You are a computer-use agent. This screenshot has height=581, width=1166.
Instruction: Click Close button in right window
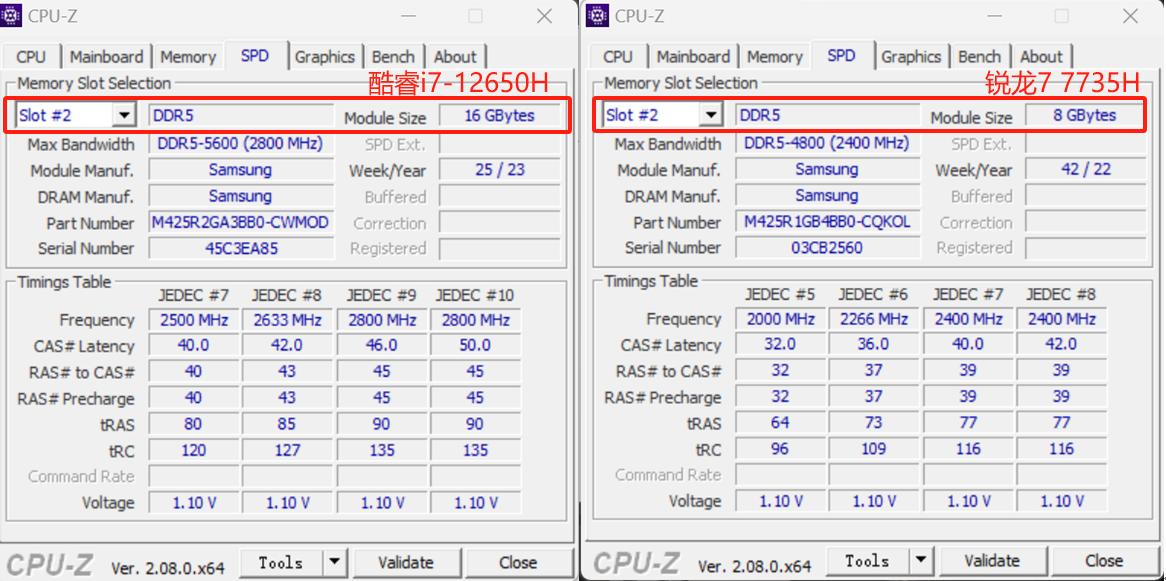(1104, 561)
